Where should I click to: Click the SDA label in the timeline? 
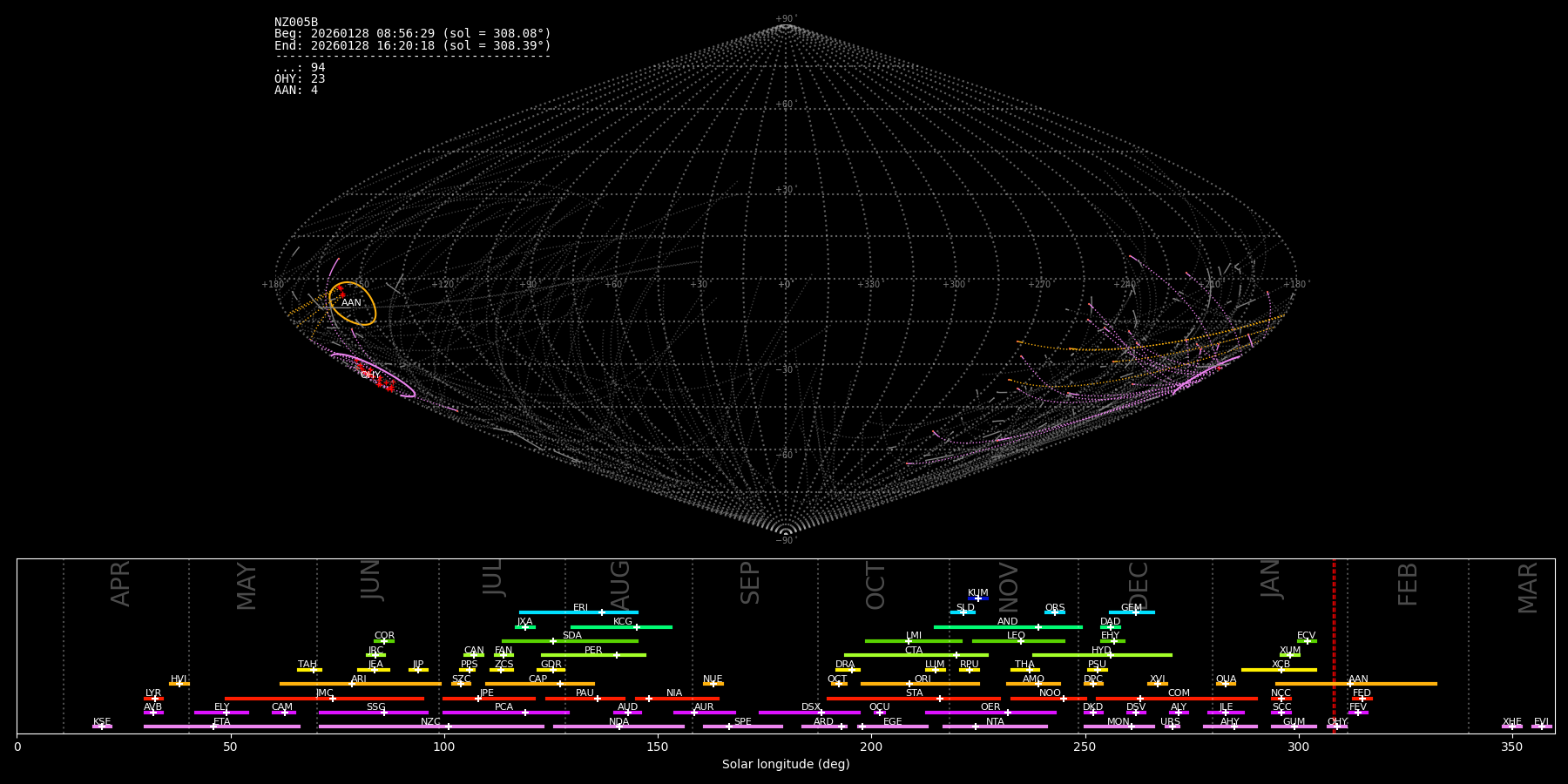(572, 636)
